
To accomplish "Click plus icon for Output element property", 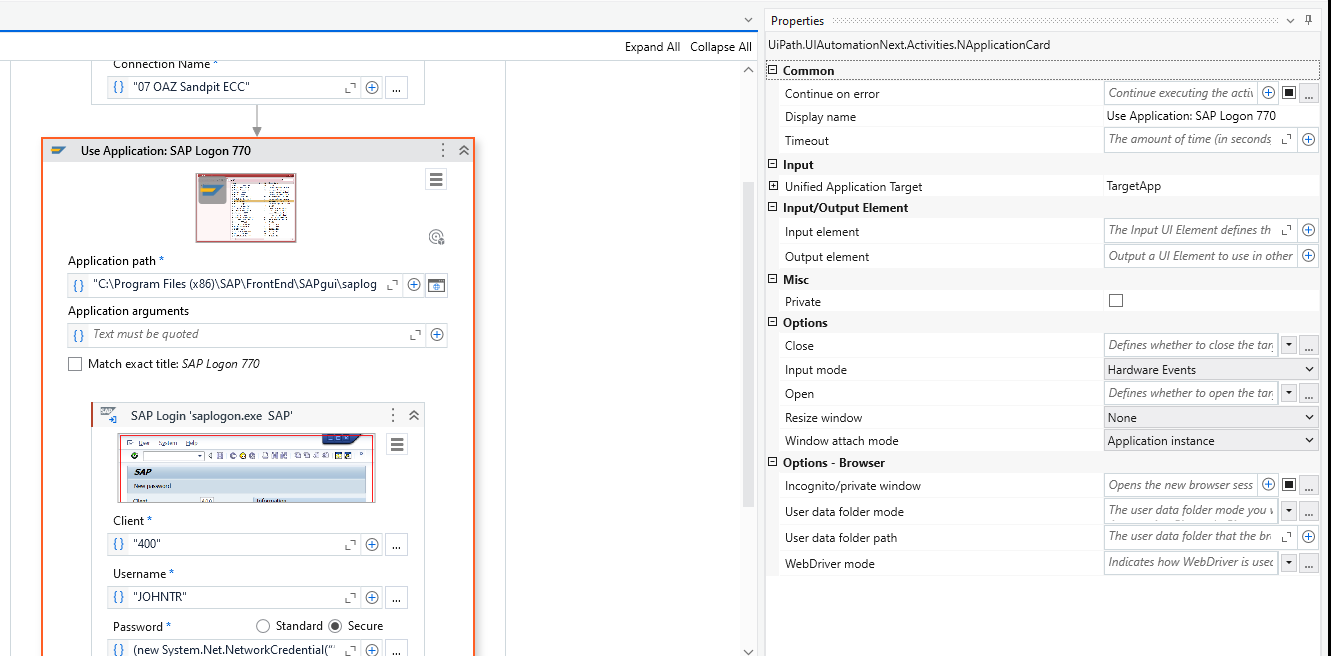I will [x=1309, y=257].
